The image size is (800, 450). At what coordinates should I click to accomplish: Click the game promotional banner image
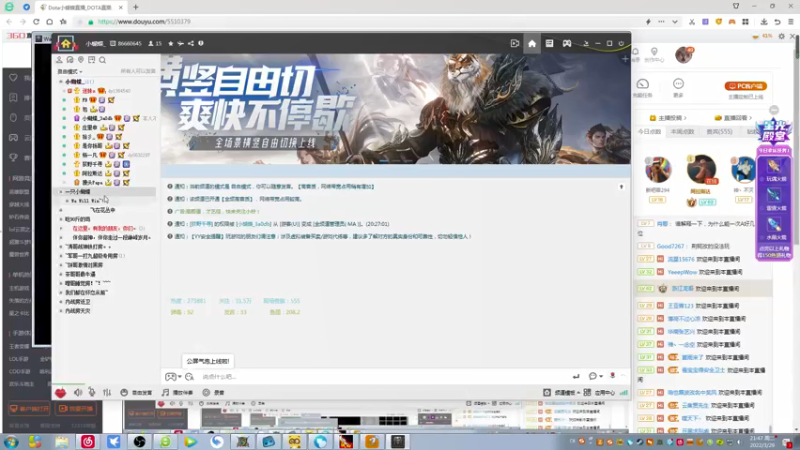point(396,109)
